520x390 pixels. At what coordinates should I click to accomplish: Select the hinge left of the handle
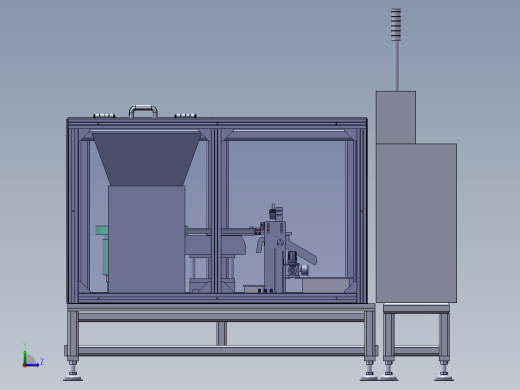pos(104,116)
